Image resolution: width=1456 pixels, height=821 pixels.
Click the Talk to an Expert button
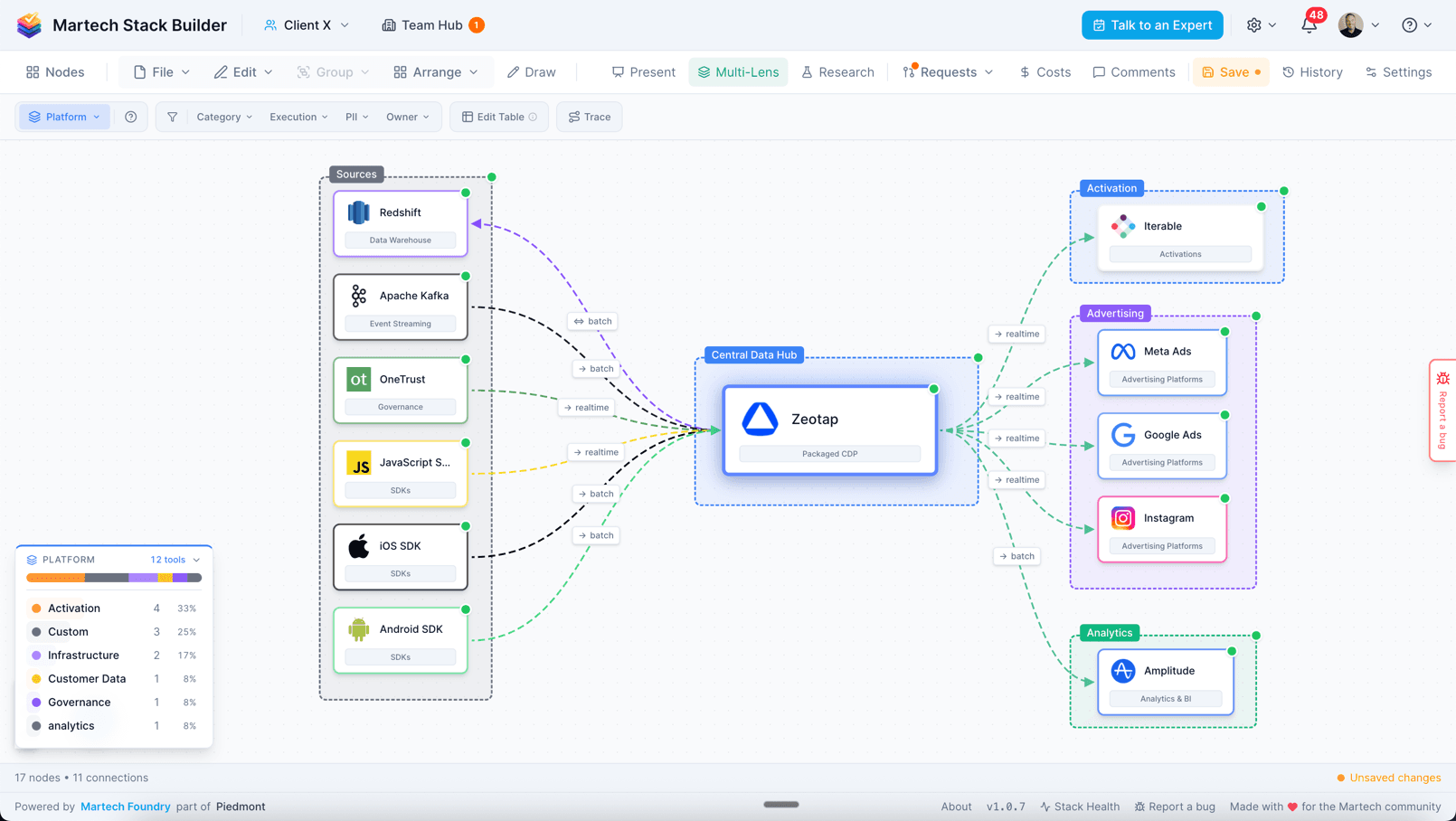pyautogui.click(x=1152, y=24)
